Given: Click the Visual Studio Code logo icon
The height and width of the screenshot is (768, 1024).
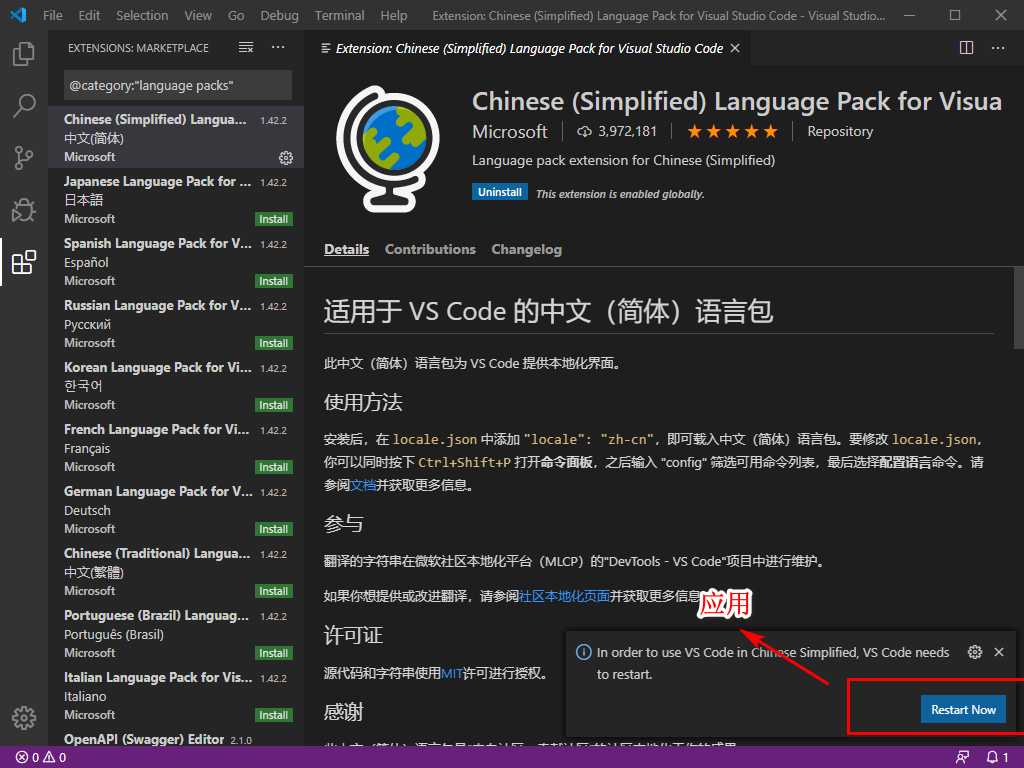Looking at the screenshot, I should pyautogui.click(x=18, y=14).
